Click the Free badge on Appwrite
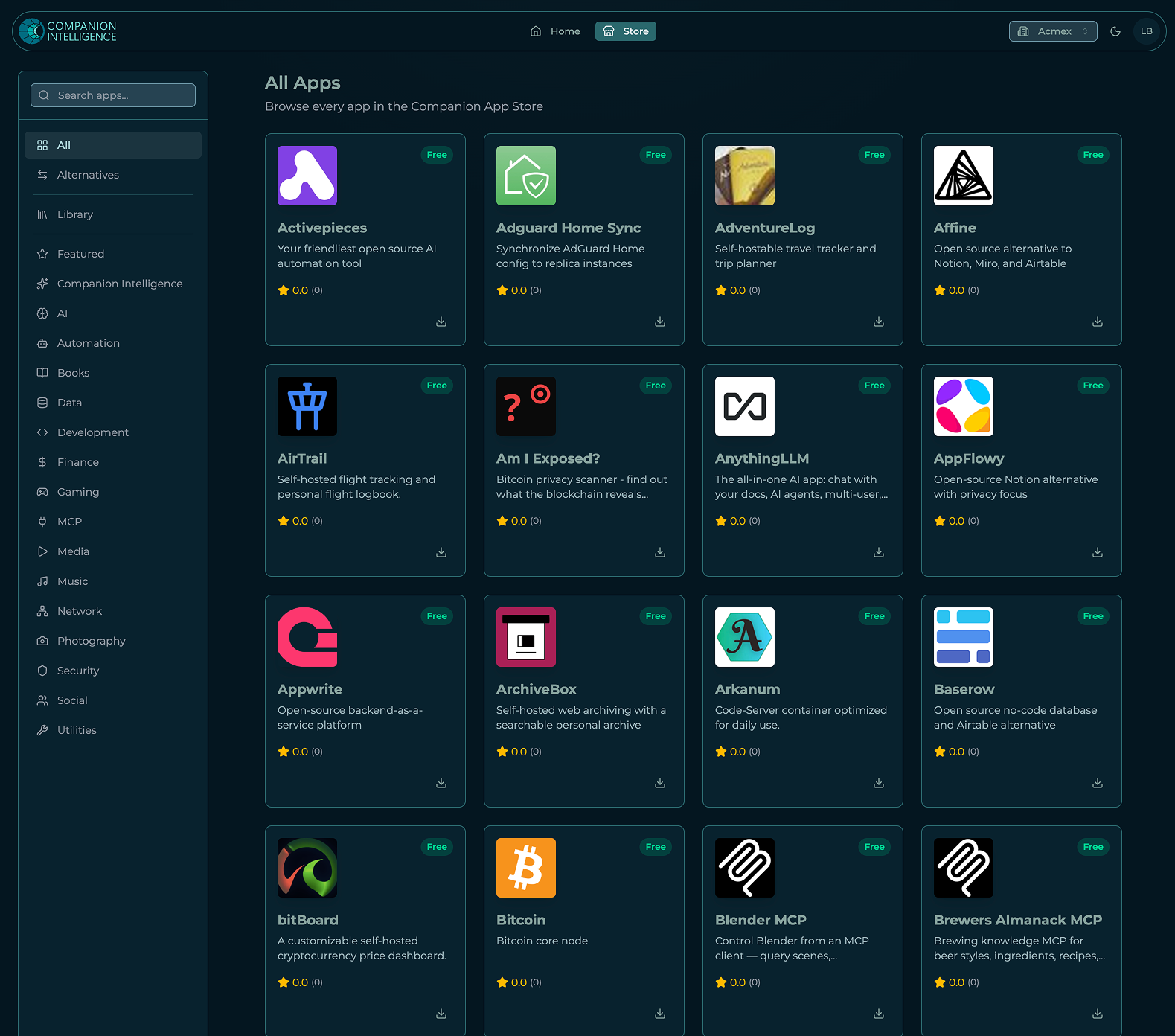The image size is (1175, 1036). click(x=437, y=616)
